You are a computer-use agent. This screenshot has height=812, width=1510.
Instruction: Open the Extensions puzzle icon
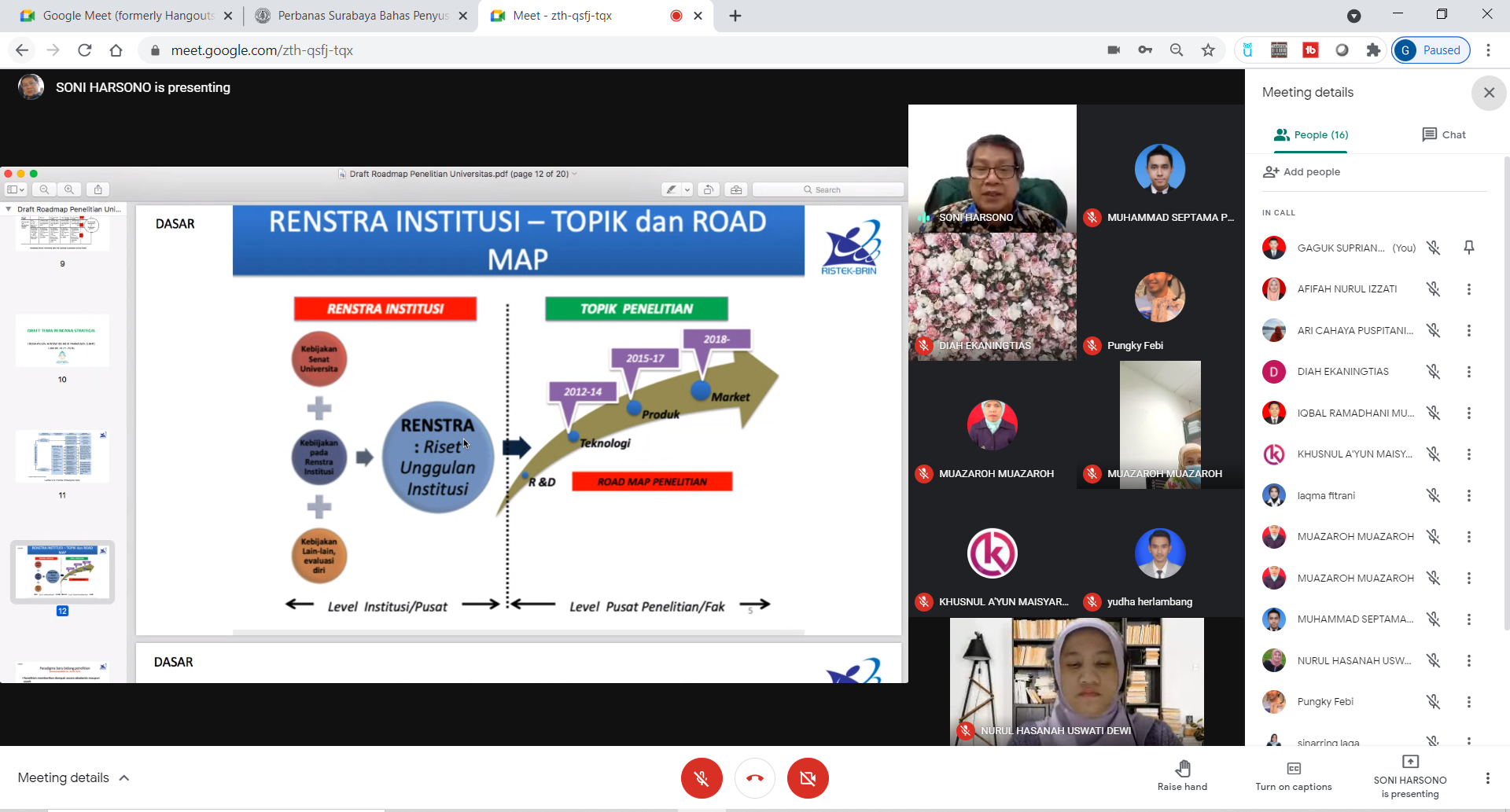tap(1373, 50)
